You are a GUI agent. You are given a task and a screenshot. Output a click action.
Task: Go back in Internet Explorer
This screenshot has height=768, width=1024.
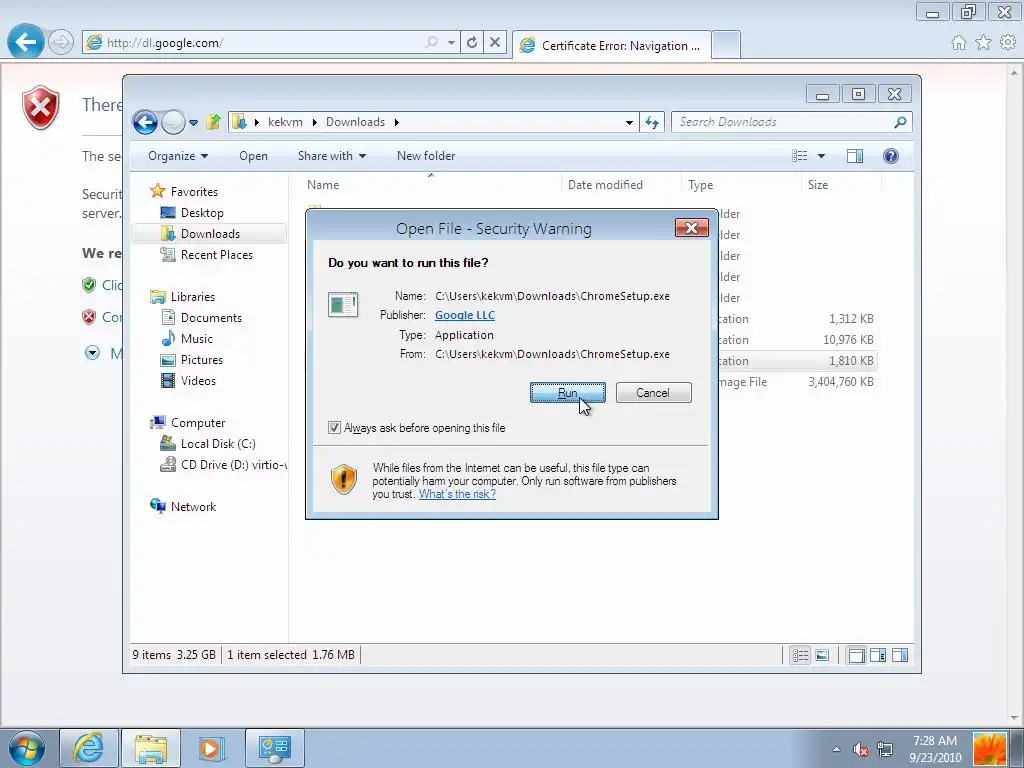point(25,42)
